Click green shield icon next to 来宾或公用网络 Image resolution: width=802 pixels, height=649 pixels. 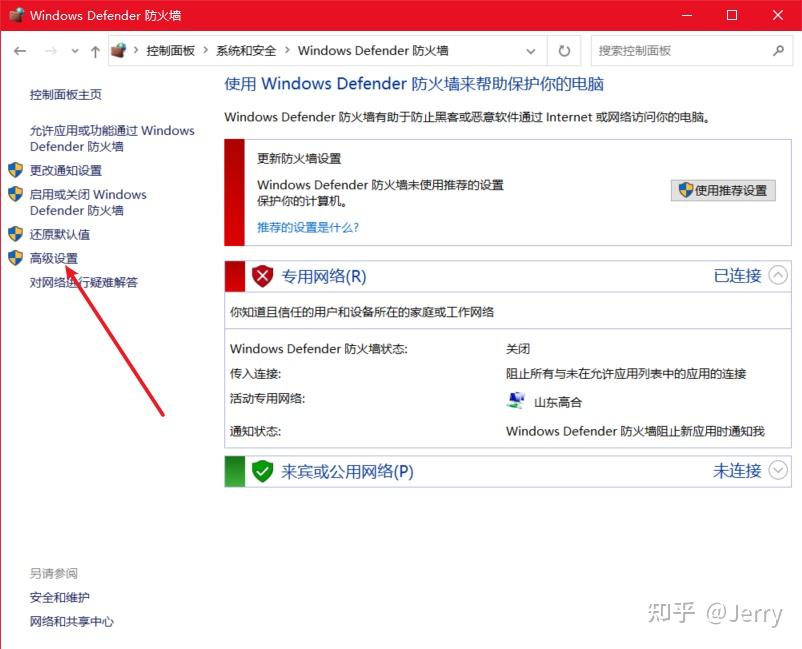262,471
